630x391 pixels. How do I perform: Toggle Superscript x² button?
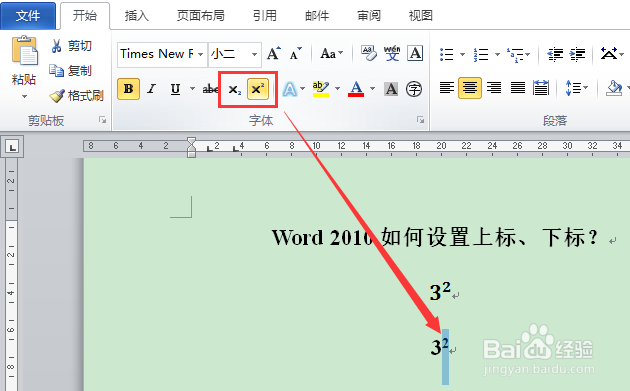(x=258, y=89)
